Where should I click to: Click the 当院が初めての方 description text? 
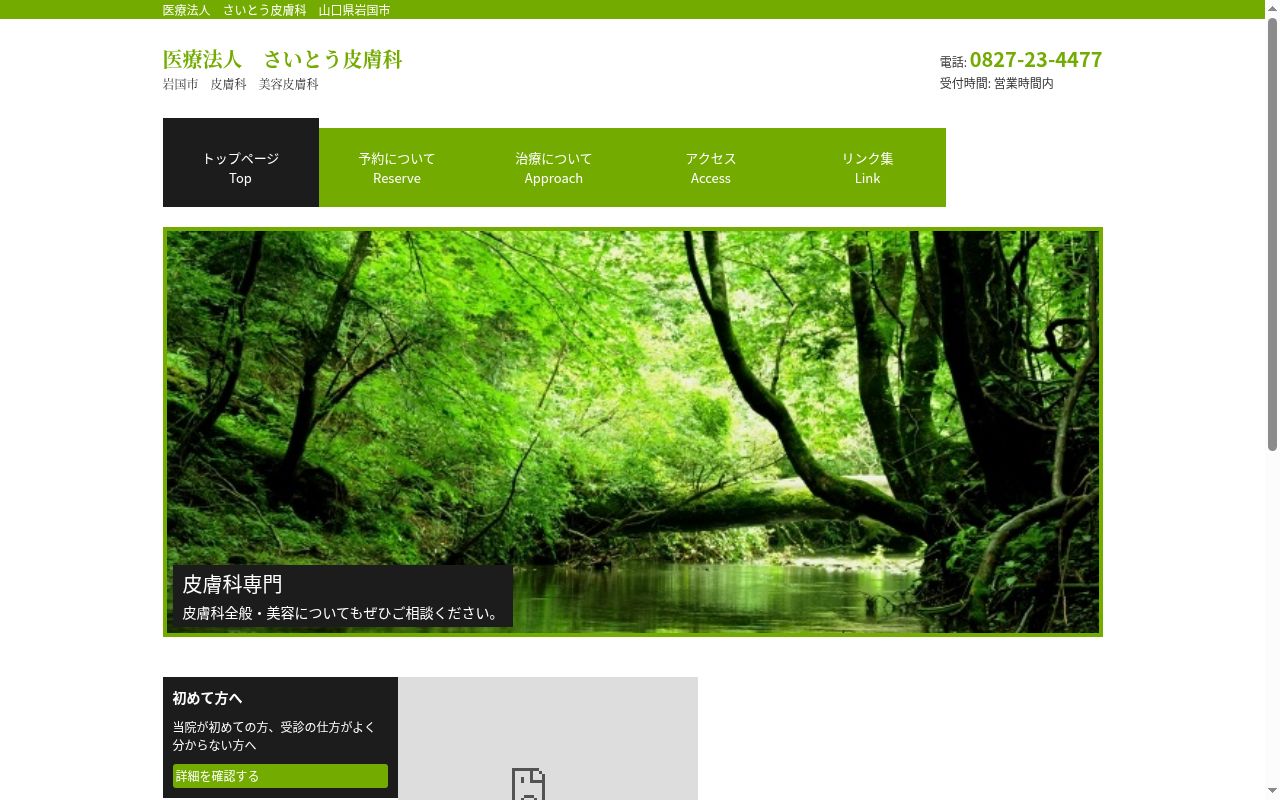coord(274,736)
